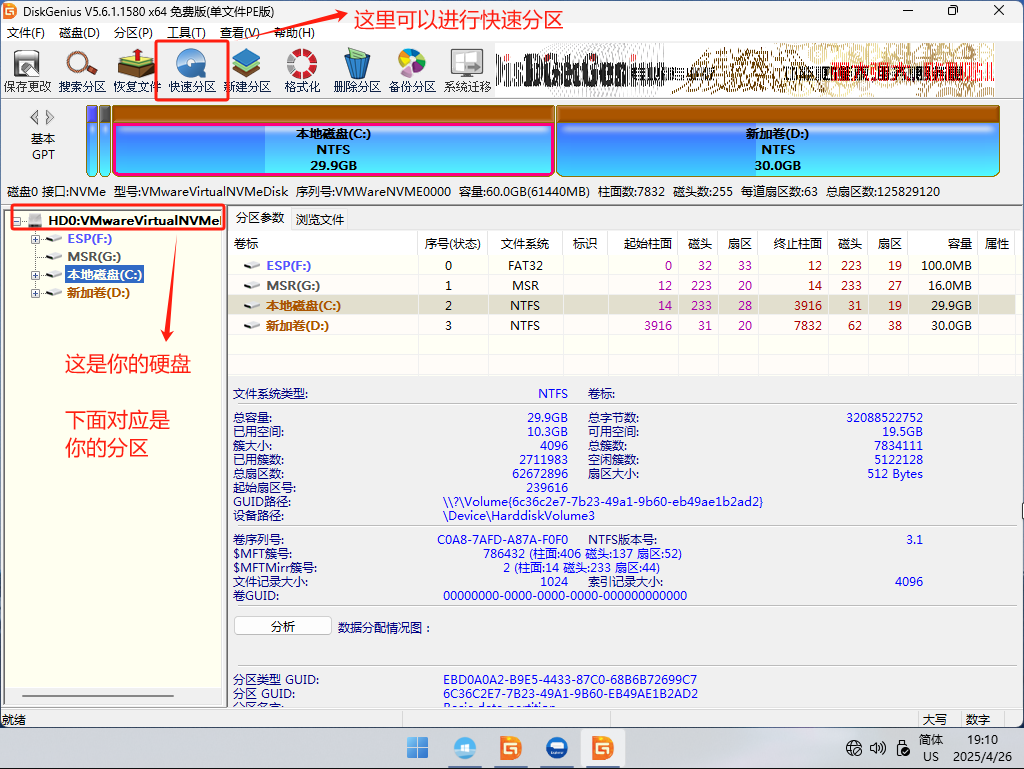Click the New Partition (新建分区) icon

(247, 71)
